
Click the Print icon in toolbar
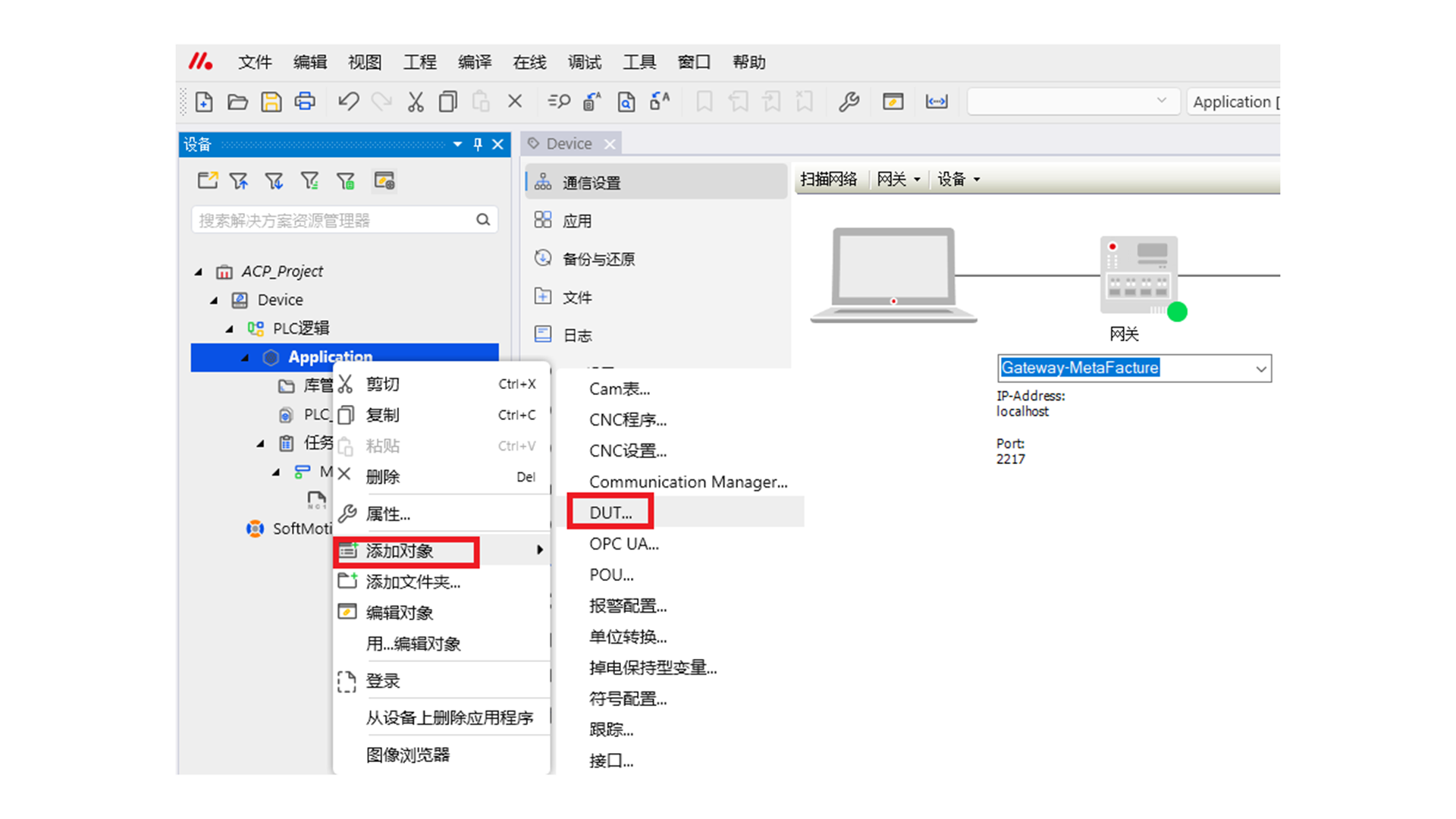305,102
